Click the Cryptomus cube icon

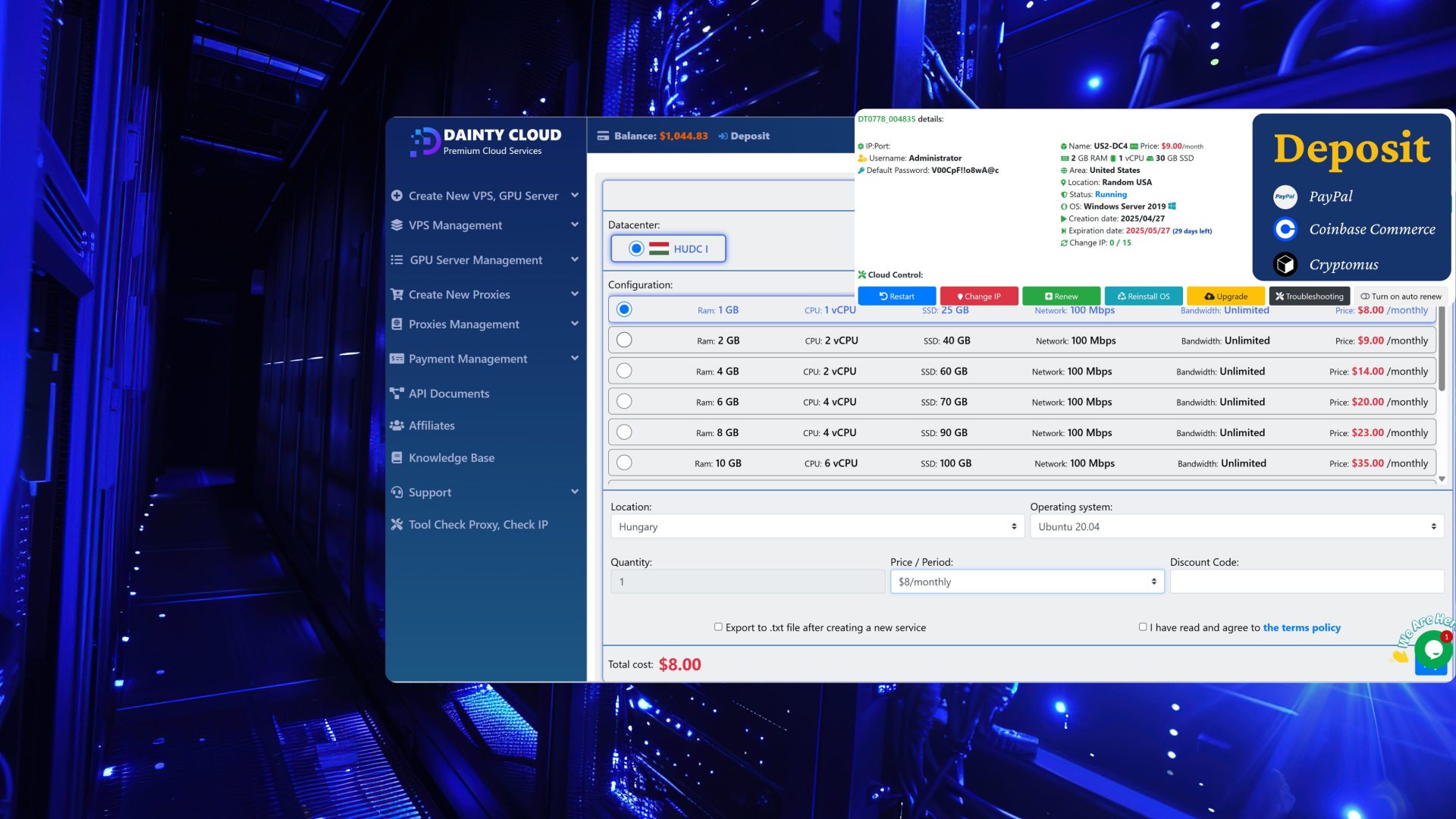(1285, 264)
